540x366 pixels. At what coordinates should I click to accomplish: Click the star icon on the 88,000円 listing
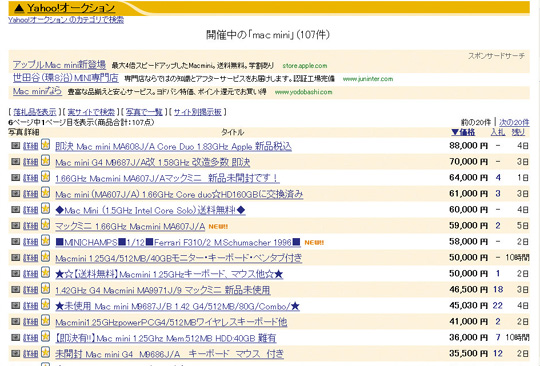[x=45, y=144]
